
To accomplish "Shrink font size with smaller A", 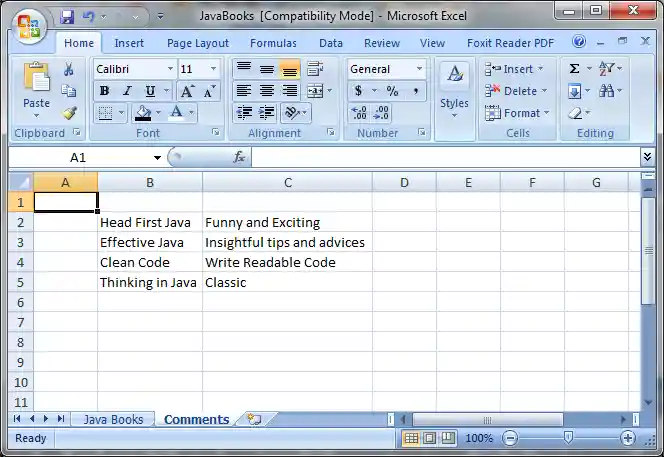I will (209, 91).
